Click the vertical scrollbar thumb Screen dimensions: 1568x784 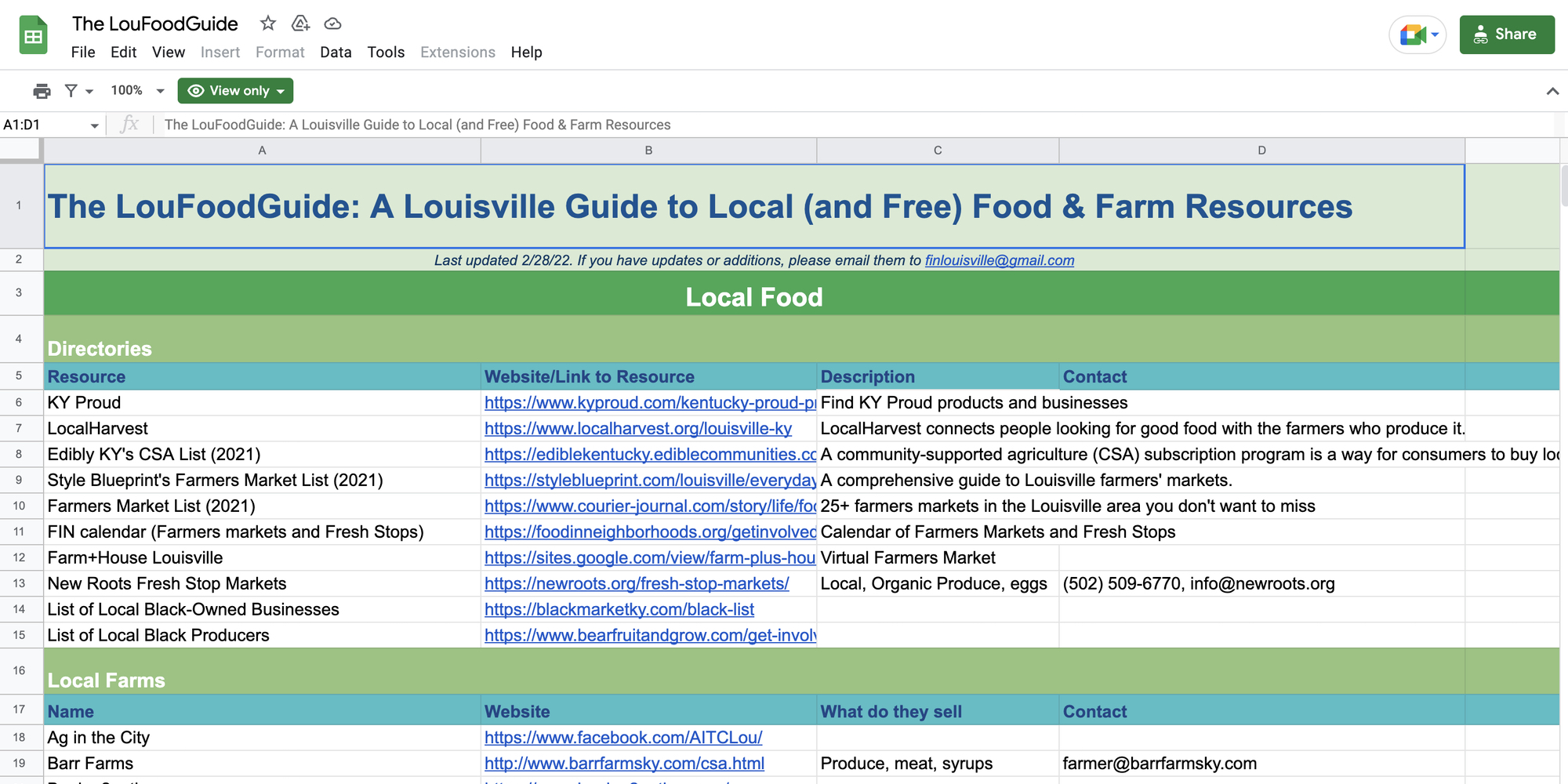point(1564,185)
